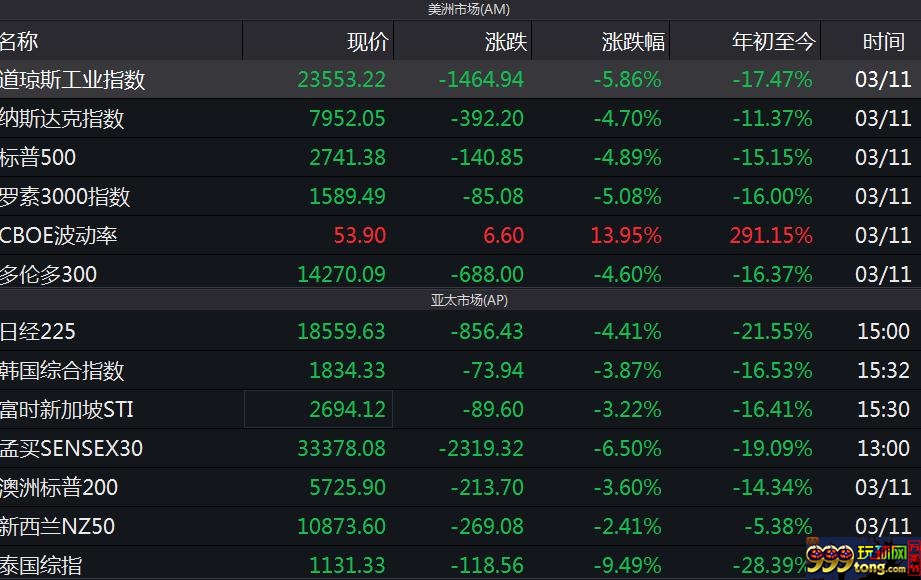Click the S&P 500 price 2741.38
Image resolution: width=921 pixels, height=580 pixels.
347,157
